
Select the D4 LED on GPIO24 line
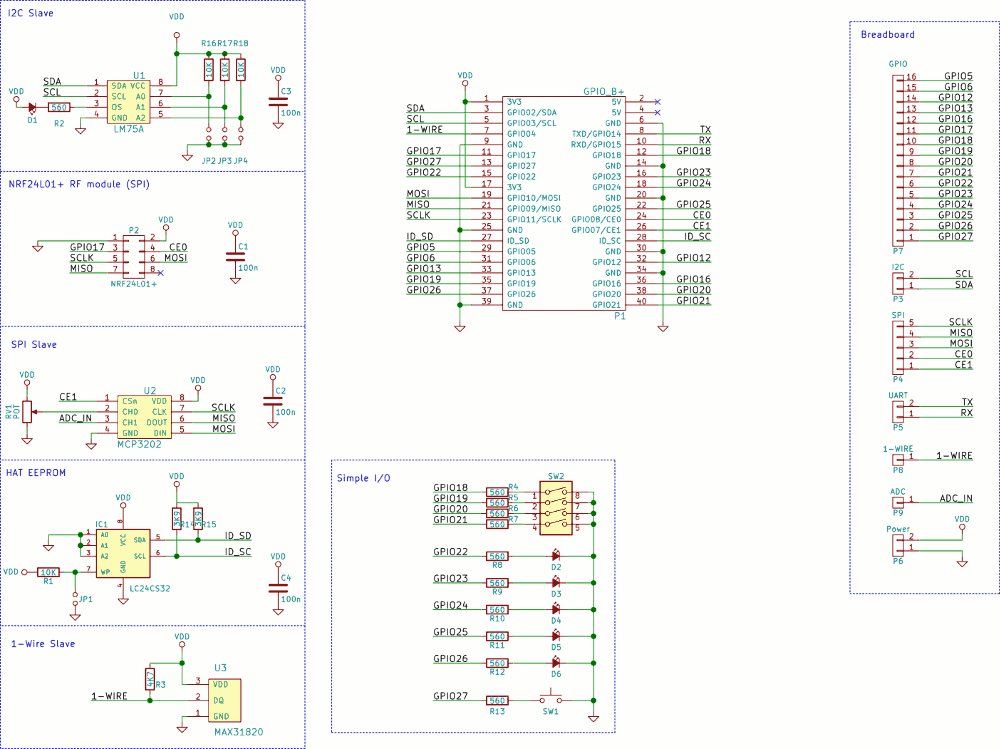pos(556,609)
